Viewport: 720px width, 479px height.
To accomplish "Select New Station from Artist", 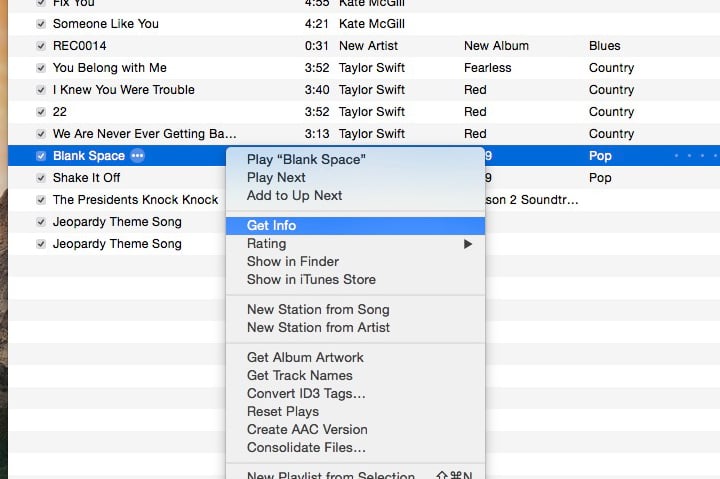I will click(355, 327).
